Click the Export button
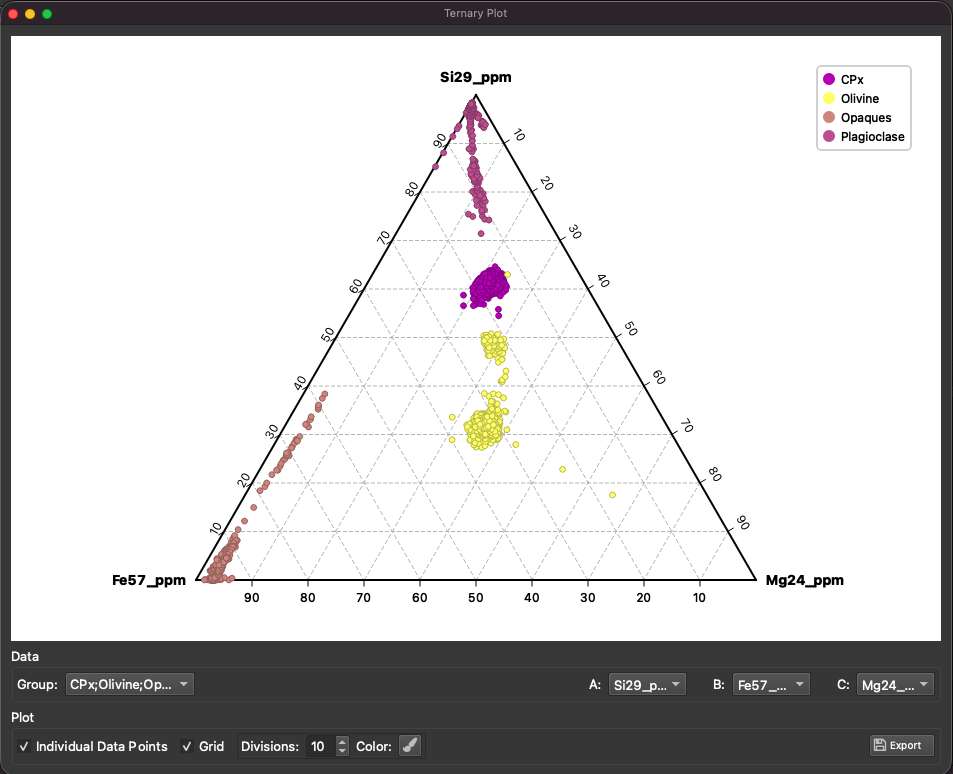The width and height of the screenshot is (953, 774). click(x=900, y=745)
